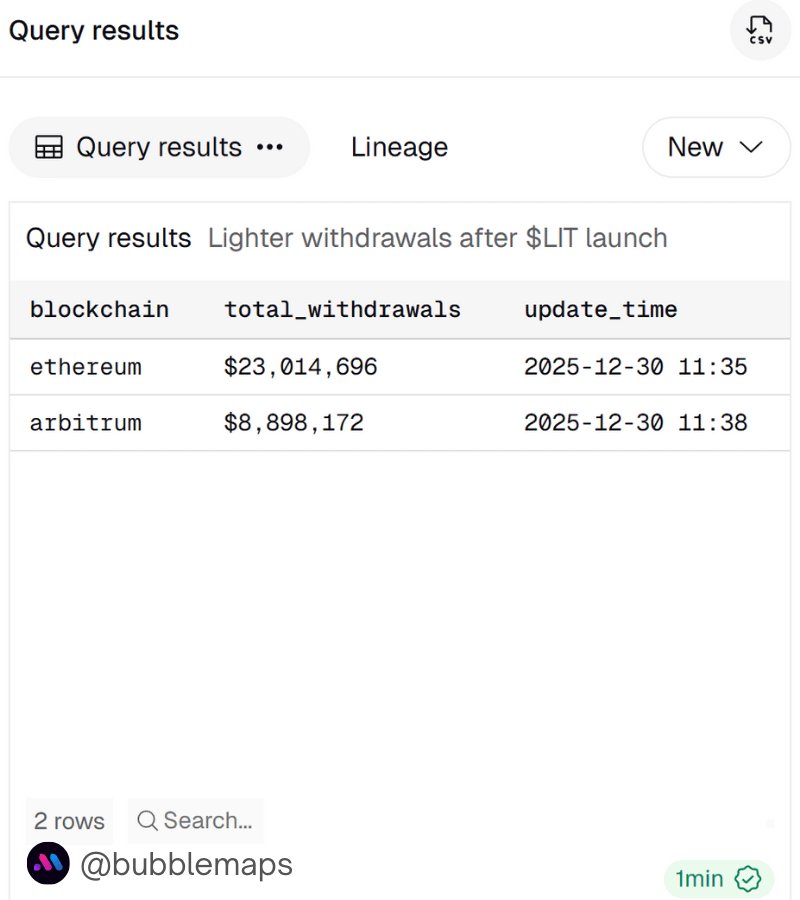Click the 2 rows count indicator
The height and width of the screenshot is (900, 800).
69,821
